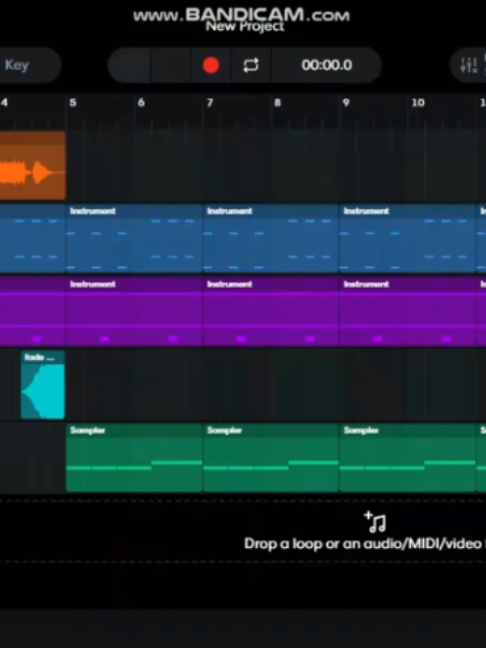Select the orange audio waveform clip

pyautogui.click(x=33, y=165)
